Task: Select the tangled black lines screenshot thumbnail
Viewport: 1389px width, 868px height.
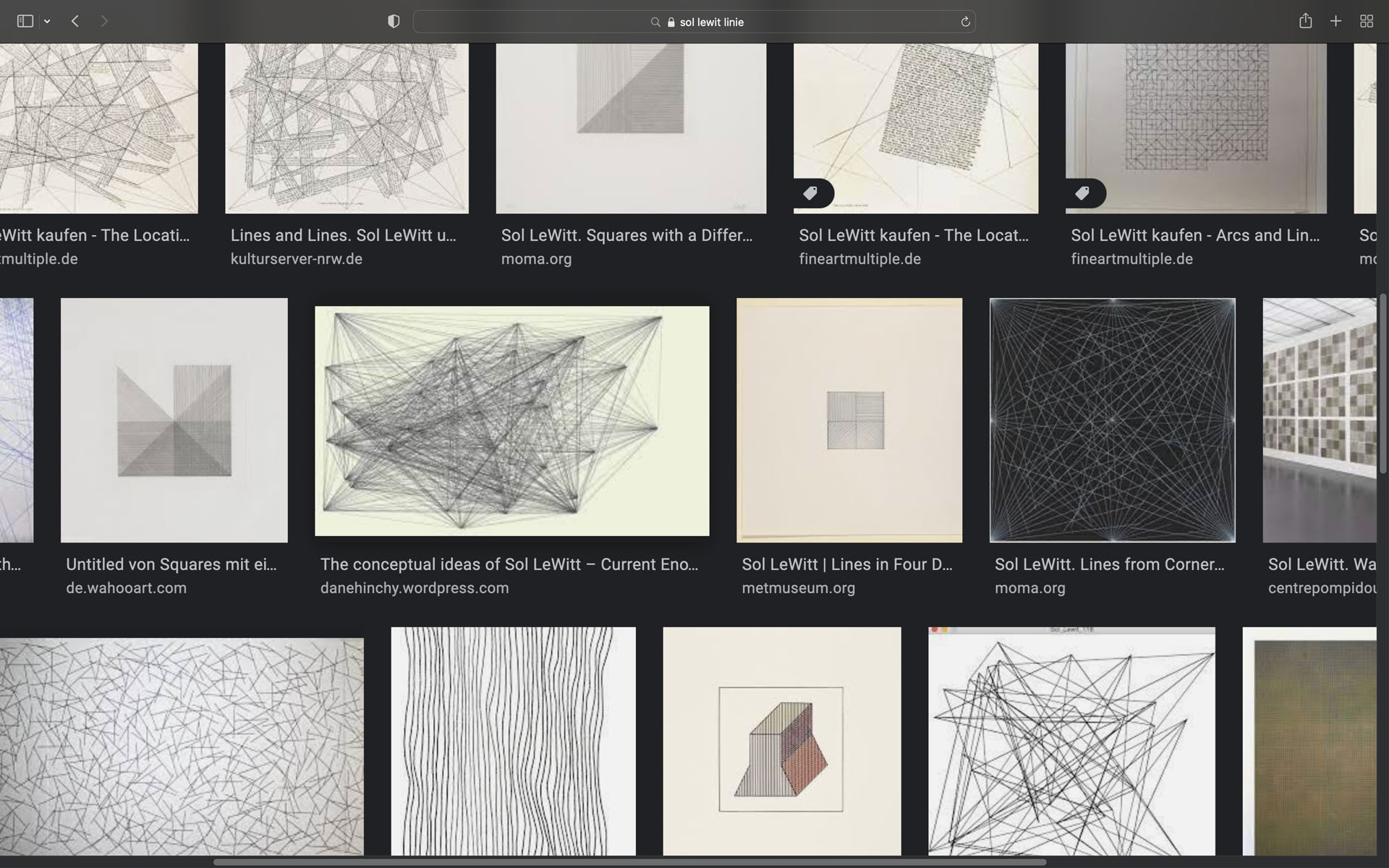Action: [1072, 741]
